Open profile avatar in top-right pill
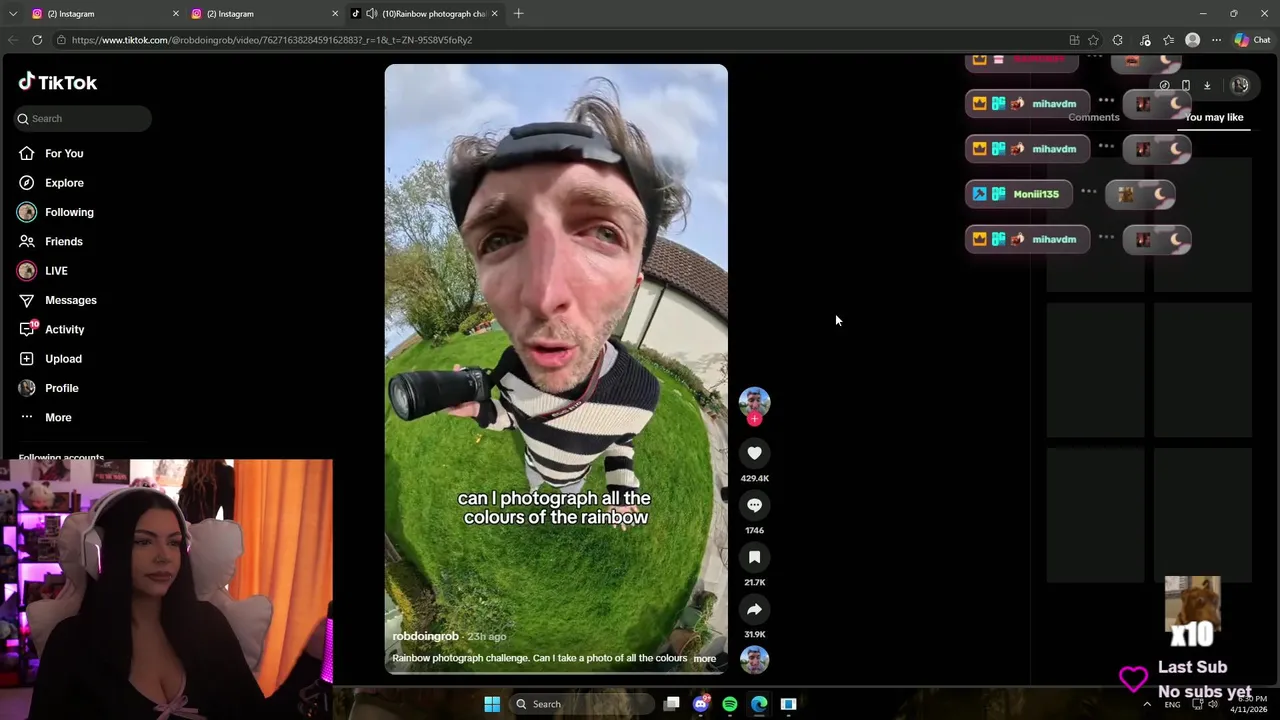Image resolution: width=1280 pixels, height=720 pixels. 1240,85
